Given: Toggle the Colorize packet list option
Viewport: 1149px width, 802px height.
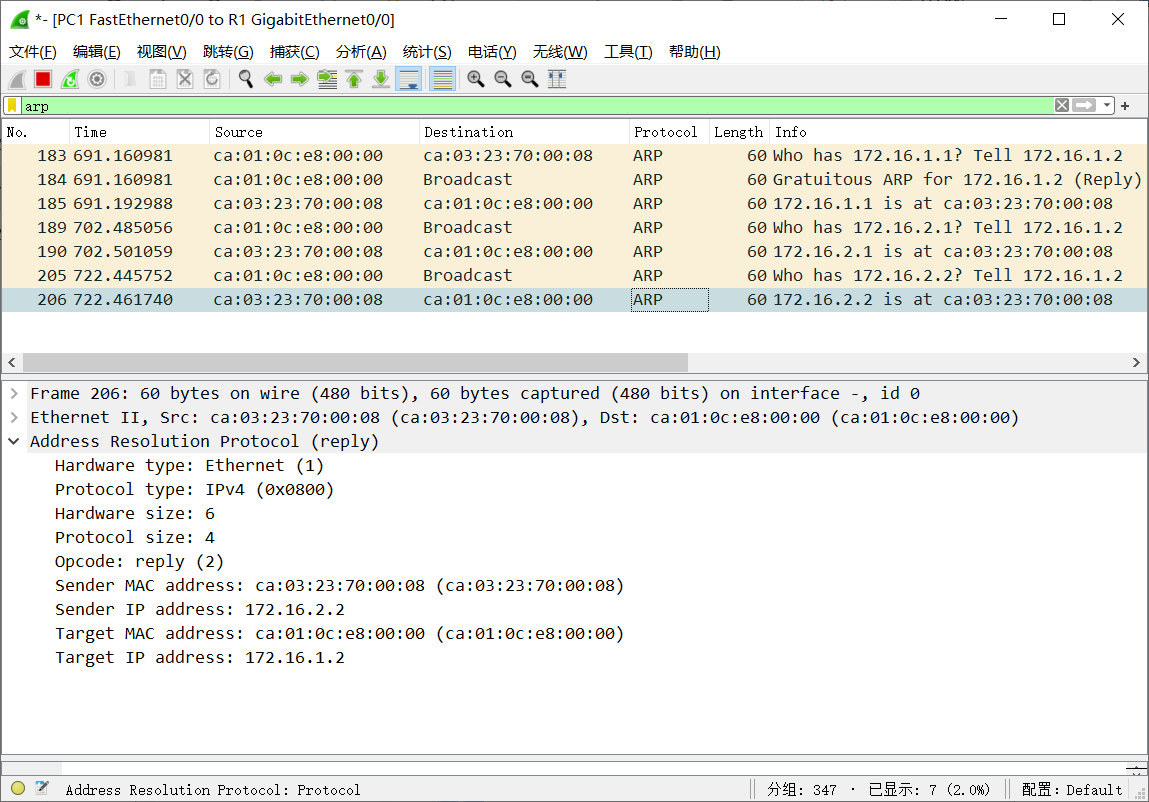Looking at the screenshot, I should click(x=442, y=78).
